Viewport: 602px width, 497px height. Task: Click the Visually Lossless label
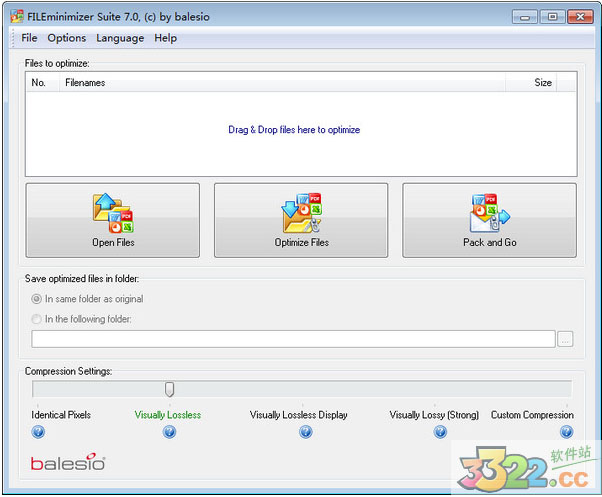pyautogui.click(x=168, y=415)
